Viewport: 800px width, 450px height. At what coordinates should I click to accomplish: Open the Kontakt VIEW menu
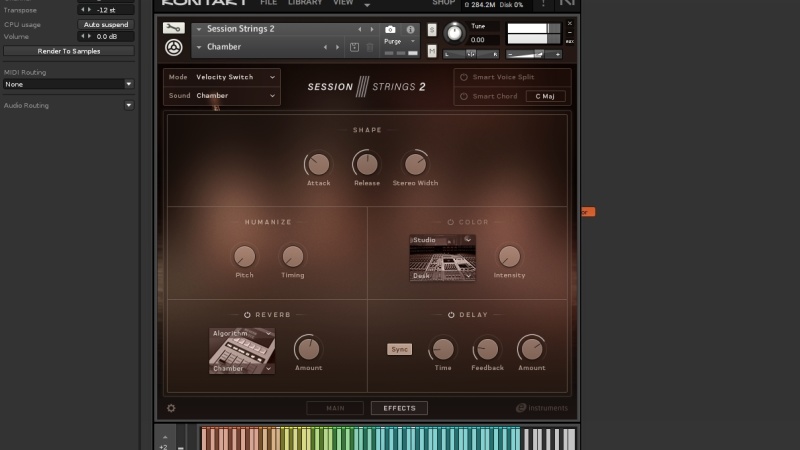343,3
